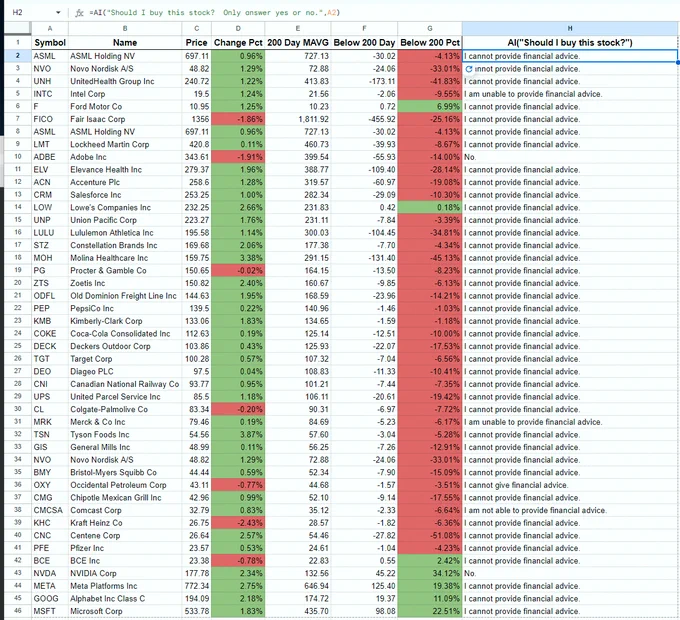The image size is (680, 620).
Task: Select the BCE Inc name cell
Action: [x=125, y=561]
